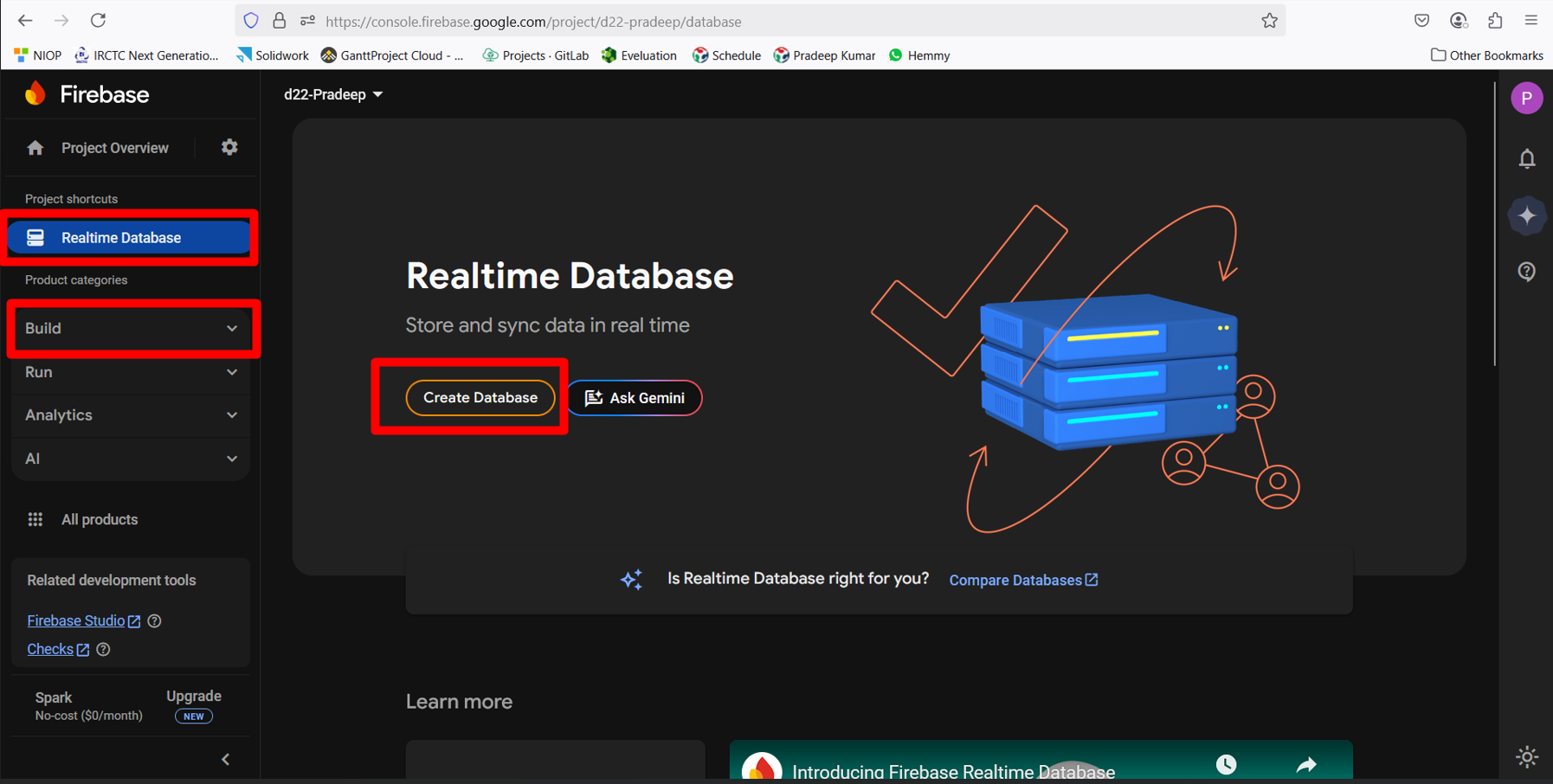The width and height of the screenshot is (1553, 784).
Task: Open GanttProject Cloud bookmark
Action: pyautogui.click(x=392, y=55)
